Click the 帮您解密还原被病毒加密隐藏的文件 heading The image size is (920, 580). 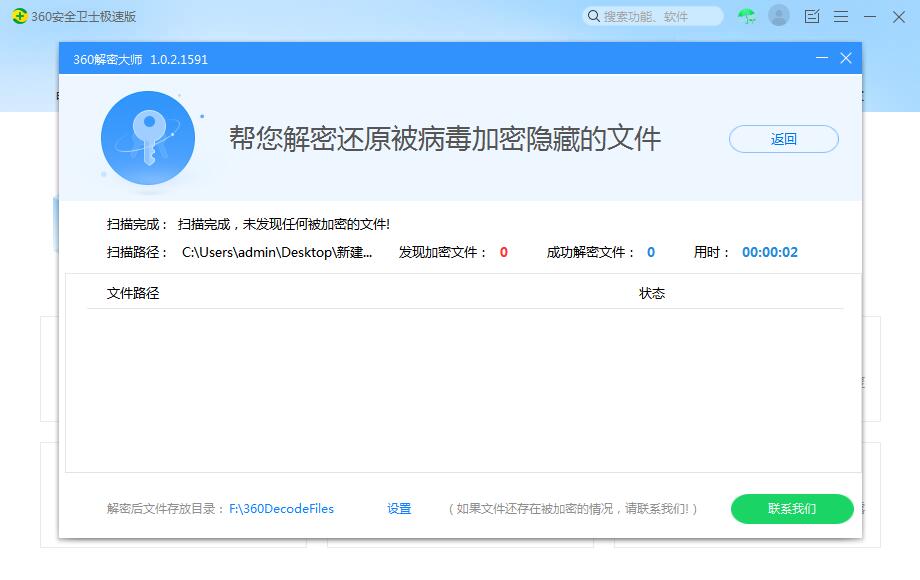coord(445,138)
